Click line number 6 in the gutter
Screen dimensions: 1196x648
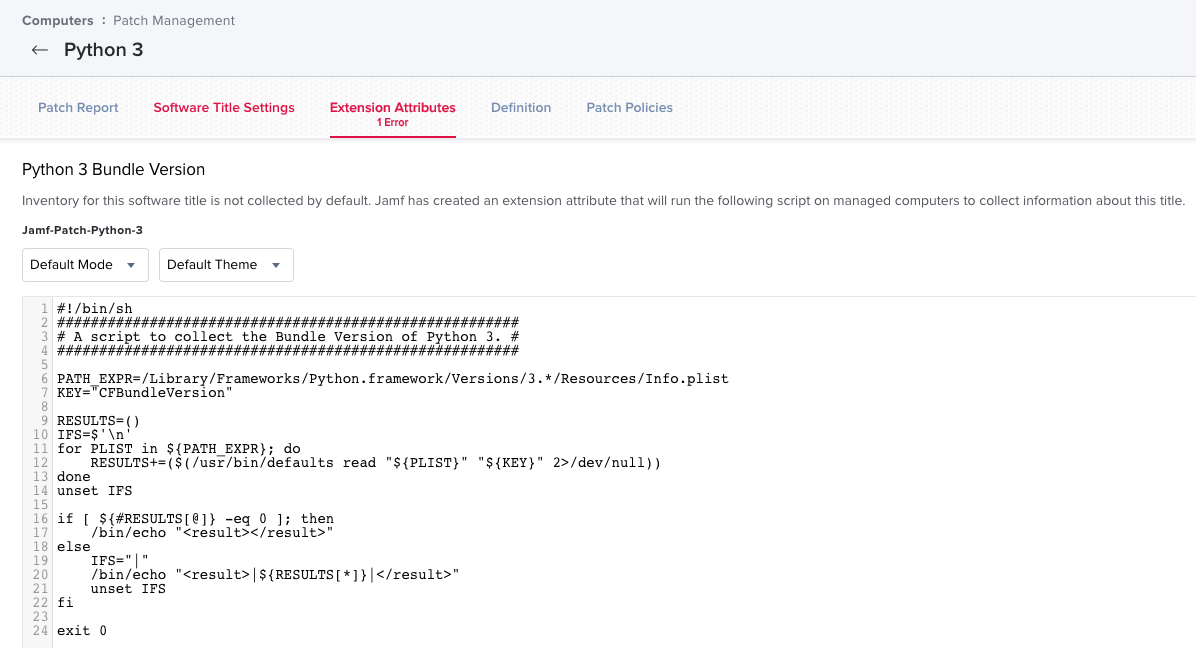coord(44,379)
